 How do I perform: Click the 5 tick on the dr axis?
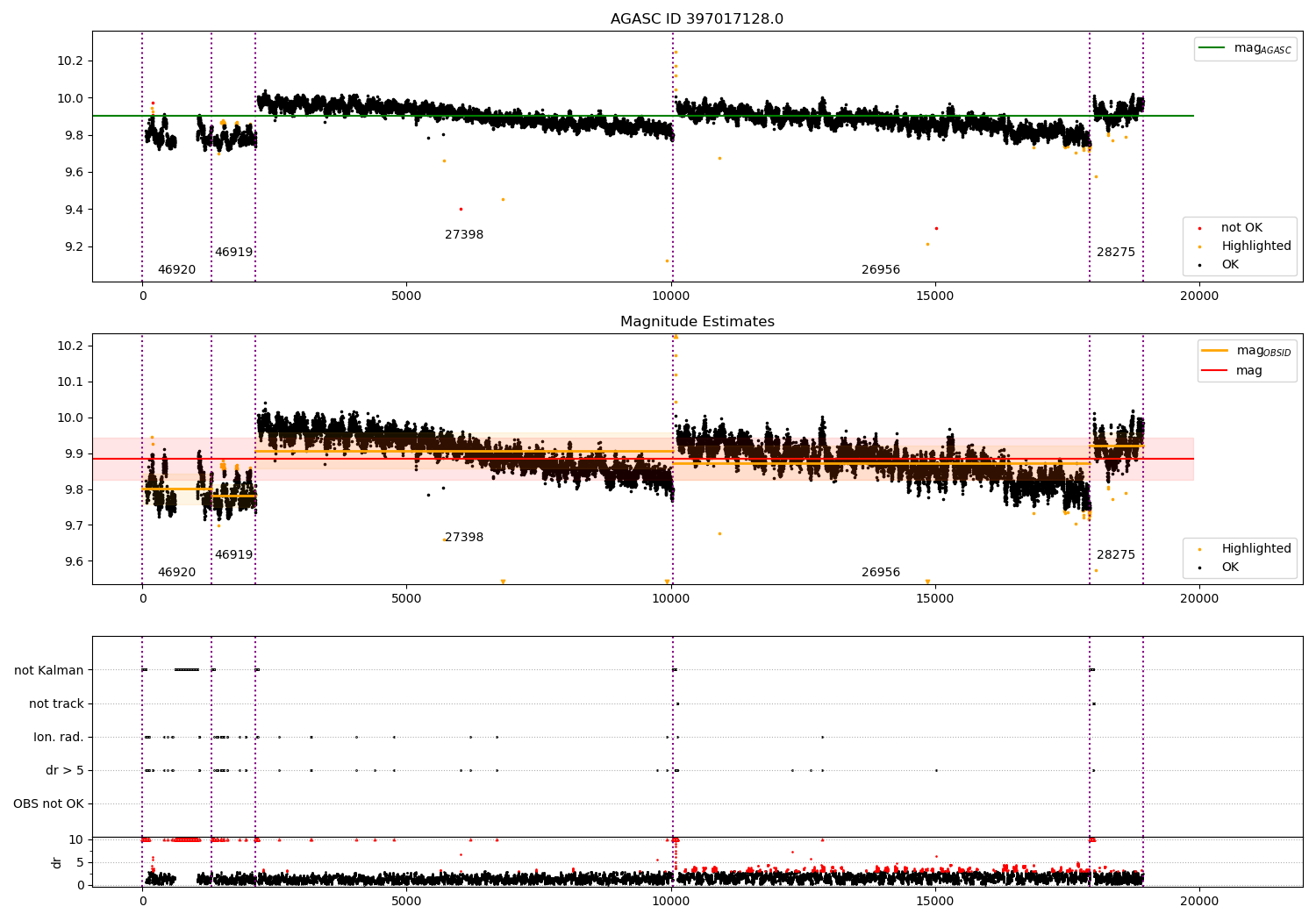81,863
